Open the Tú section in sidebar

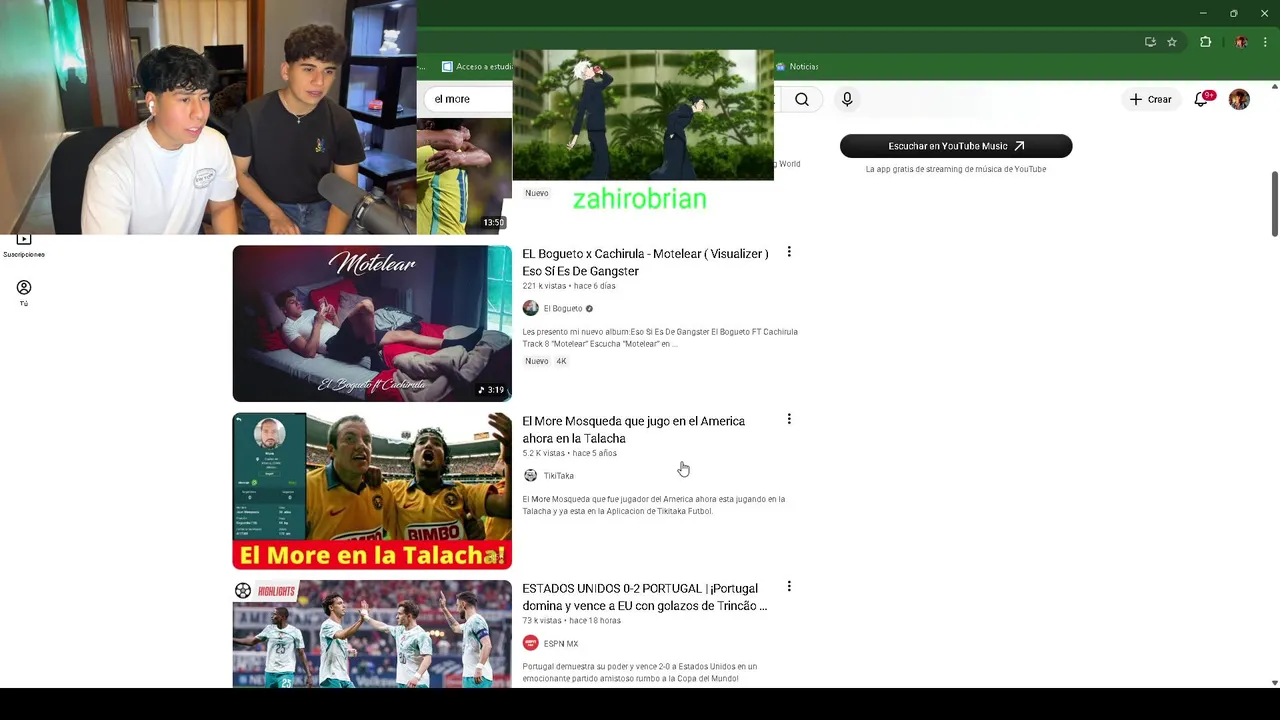click(x=24, y=293)
